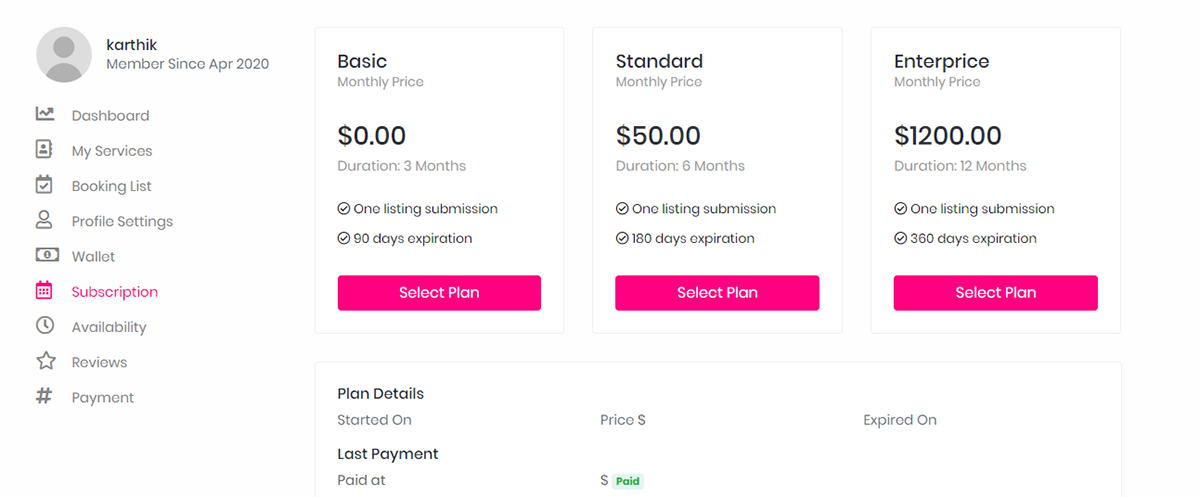Click the Payment hashtag icon
The height and width of the screenshot is (497, 1200).
coord(44,396)
